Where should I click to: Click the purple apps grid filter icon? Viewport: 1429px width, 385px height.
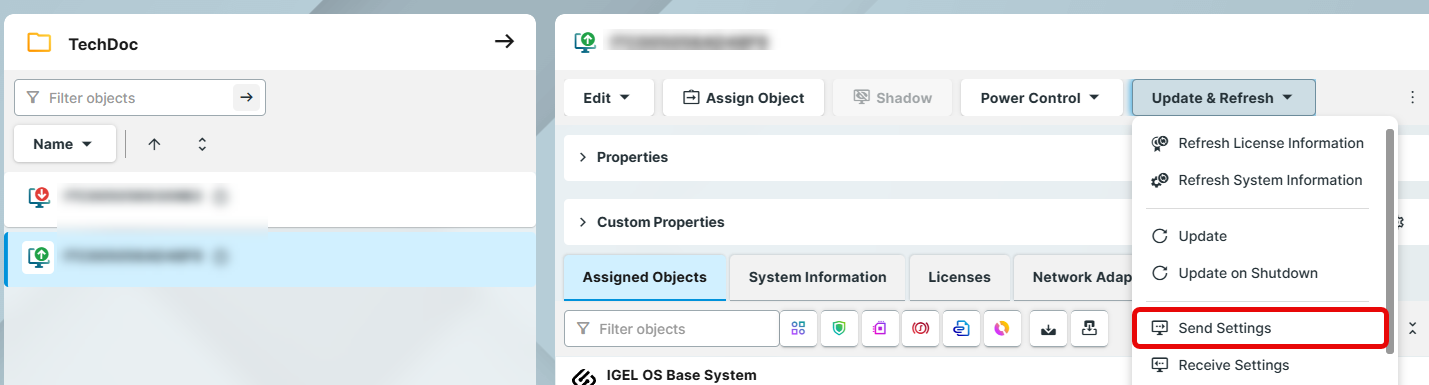pos(798,329)
